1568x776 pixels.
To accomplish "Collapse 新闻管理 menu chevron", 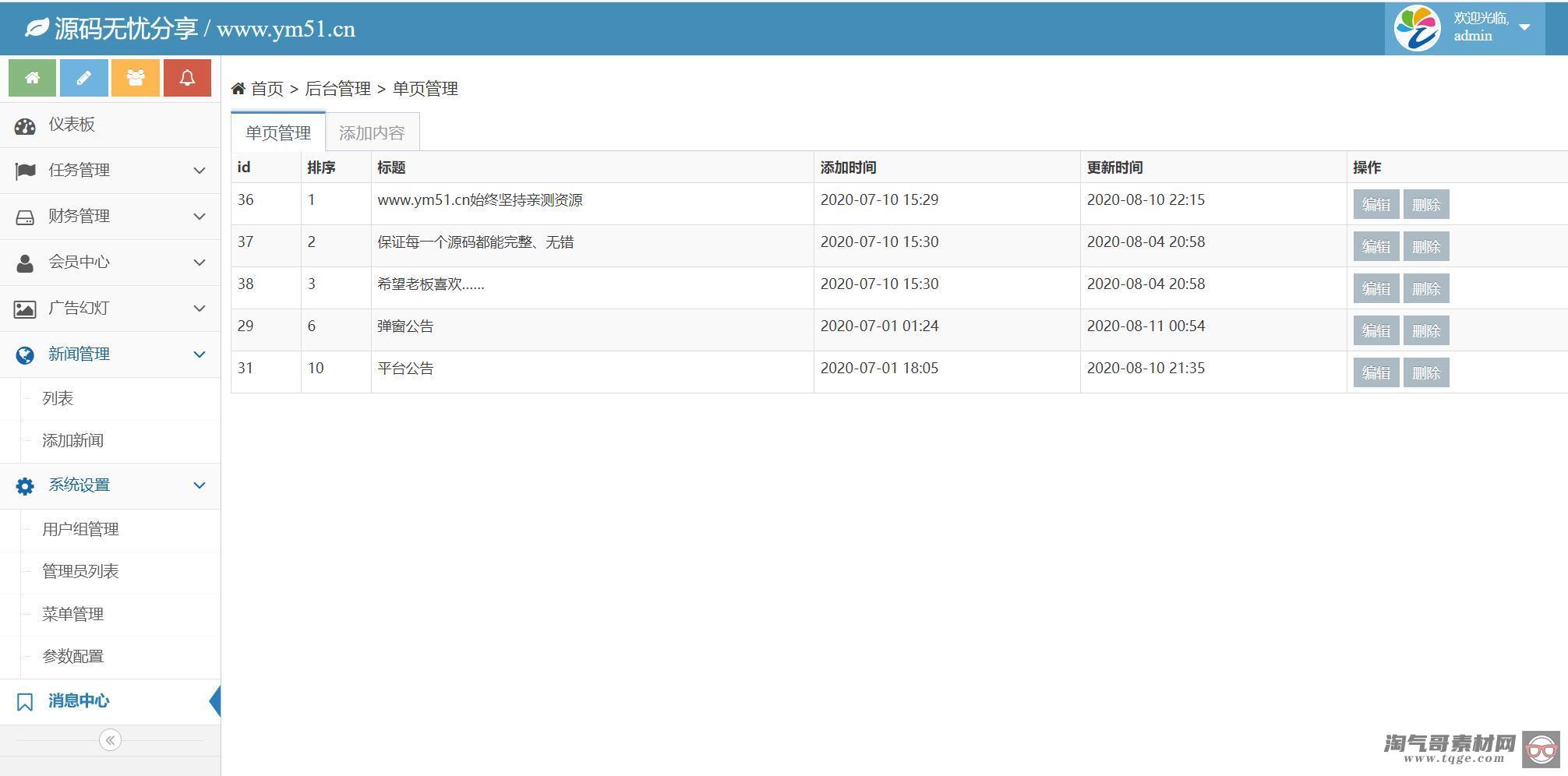I will [200, 354].
